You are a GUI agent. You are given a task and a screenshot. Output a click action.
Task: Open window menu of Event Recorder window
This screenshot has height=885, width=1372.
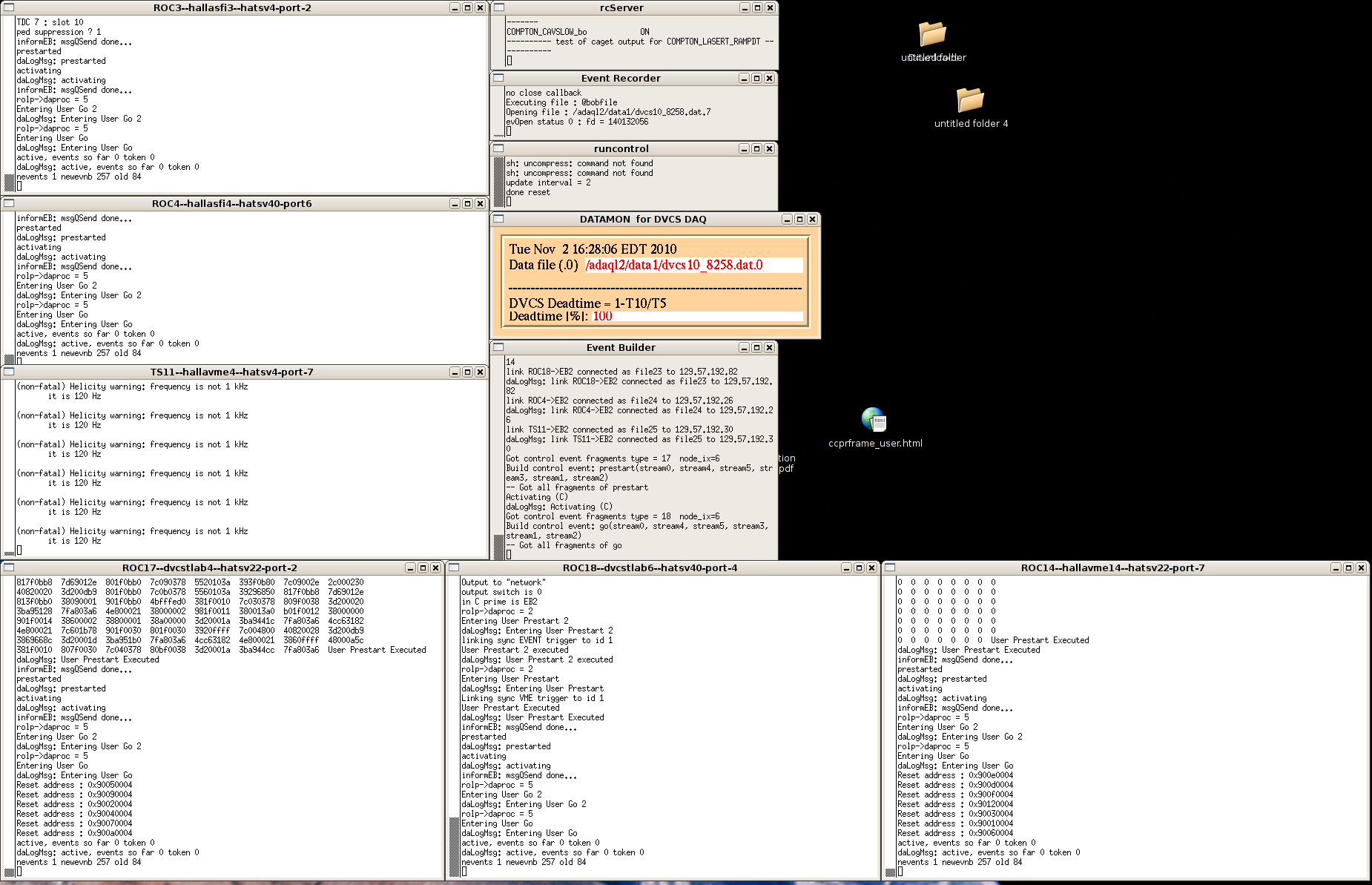click(x=499, y=78)
